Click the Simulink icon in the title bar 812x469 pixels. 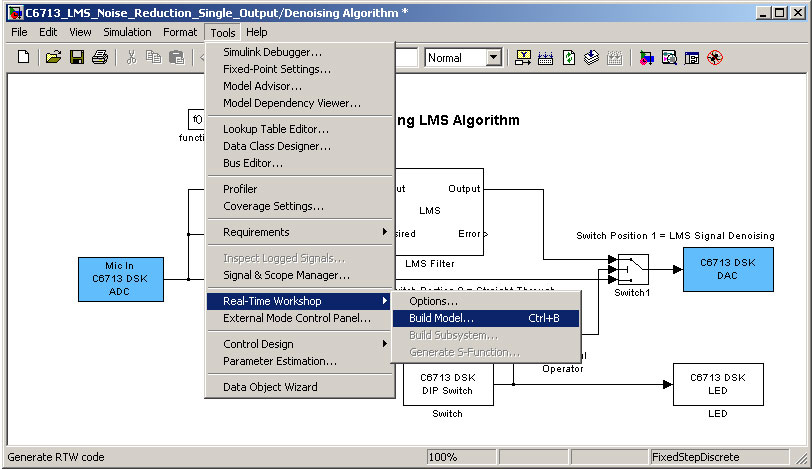(16, 12)
